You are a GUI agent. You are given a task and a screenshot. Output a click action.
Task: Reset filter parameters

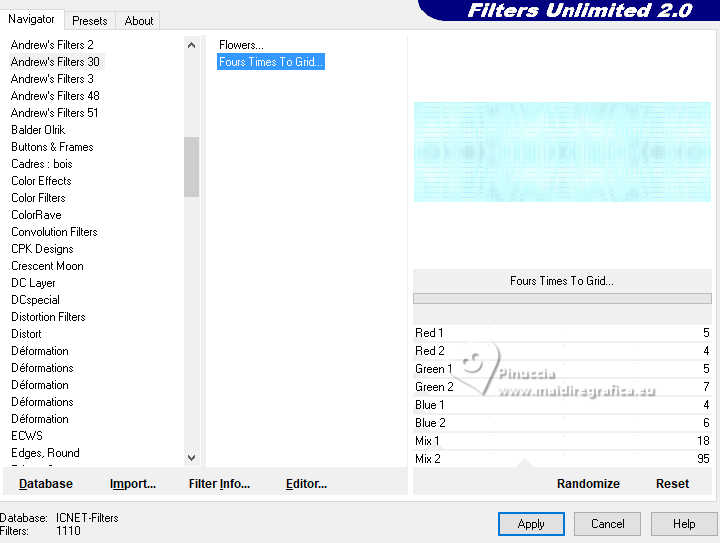point(672,484)
